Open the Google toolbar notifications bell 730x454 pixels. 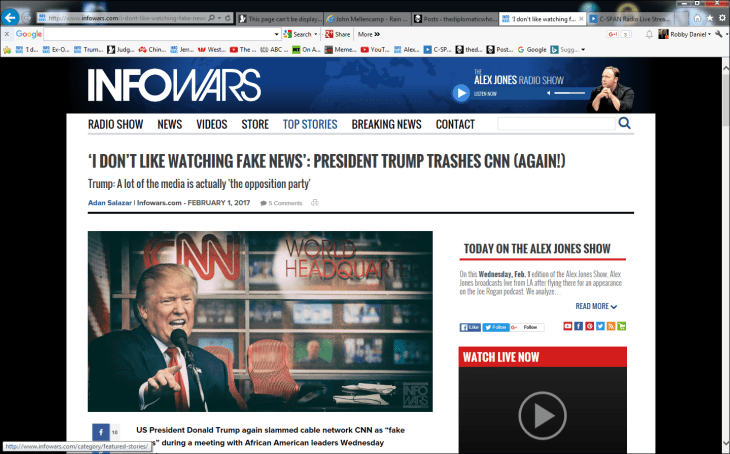pos(649,34)
